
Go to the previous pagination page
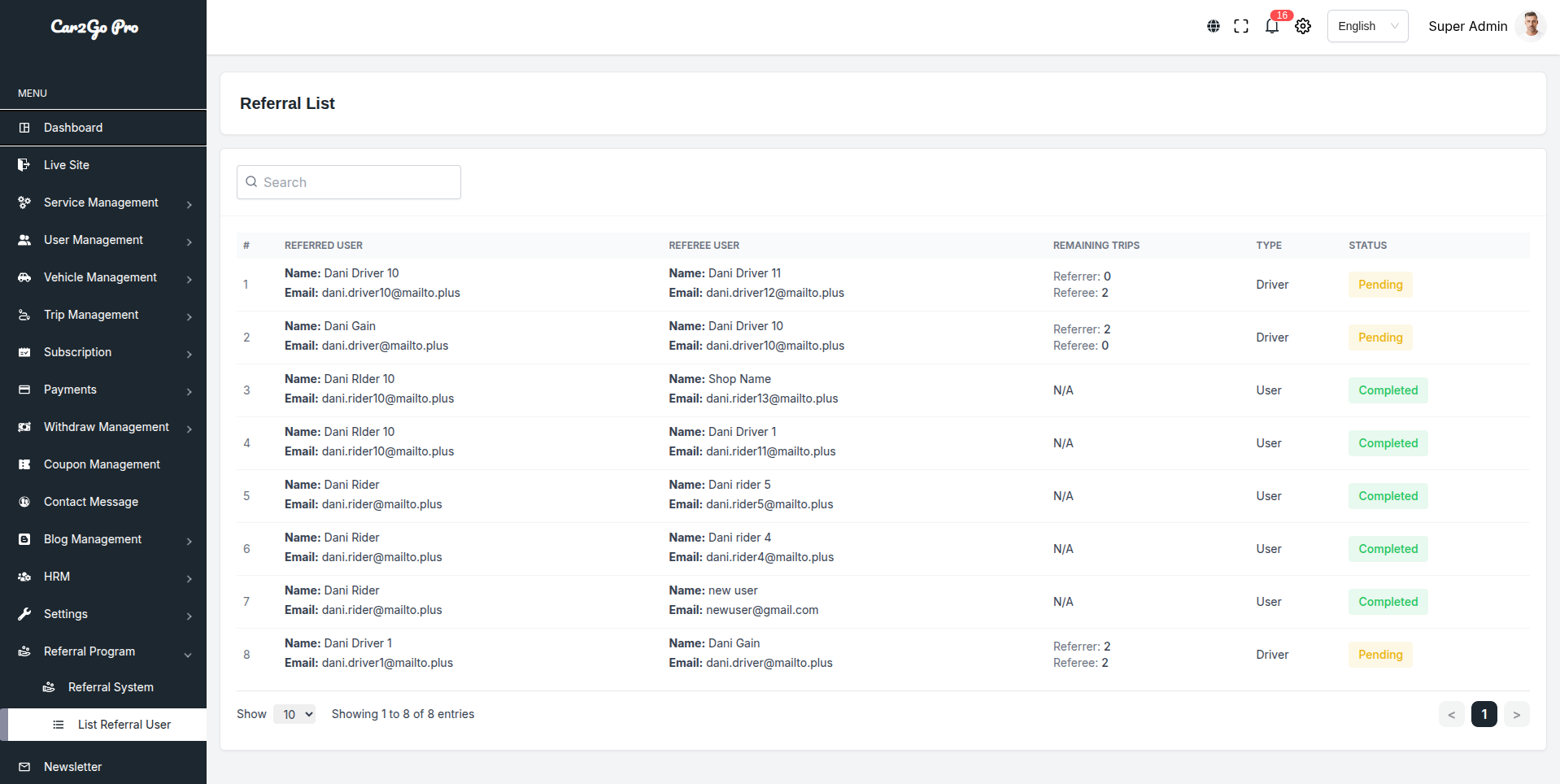1451,714
